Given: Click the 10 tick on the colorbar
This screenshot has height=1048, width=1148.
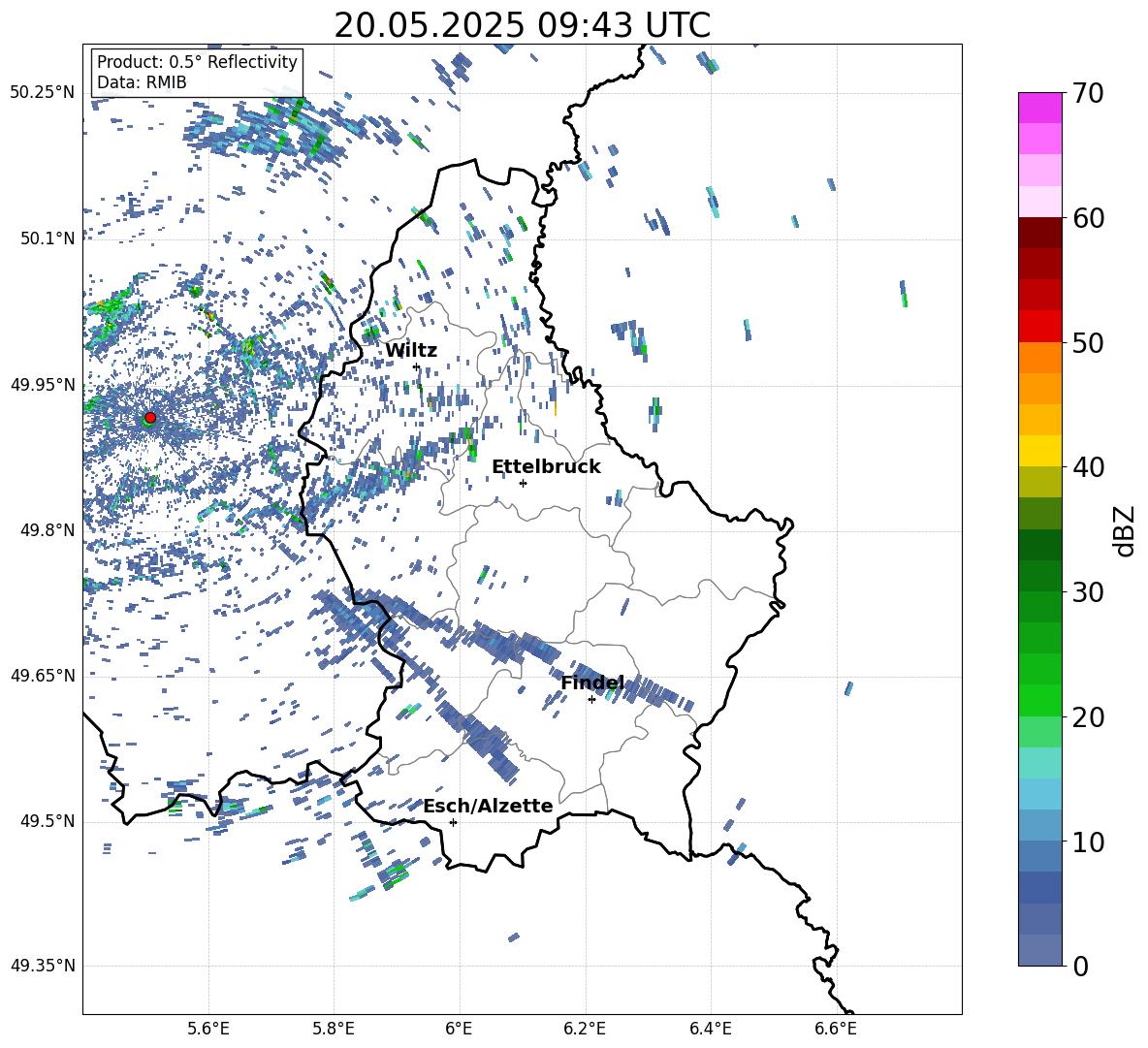Looking at the screenshot, I should point(1088,842).
